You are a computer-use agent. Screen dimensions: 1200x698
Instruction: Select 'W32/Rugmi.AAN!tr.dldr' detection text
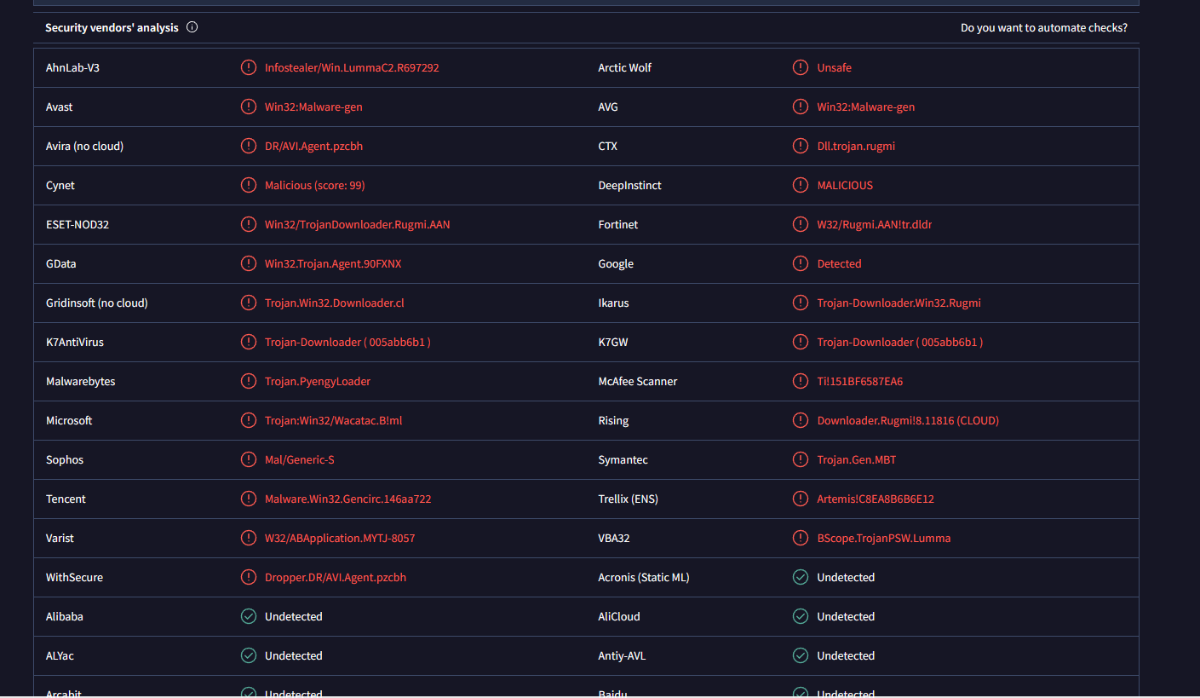pyautogui.click(x=875, y=225)
